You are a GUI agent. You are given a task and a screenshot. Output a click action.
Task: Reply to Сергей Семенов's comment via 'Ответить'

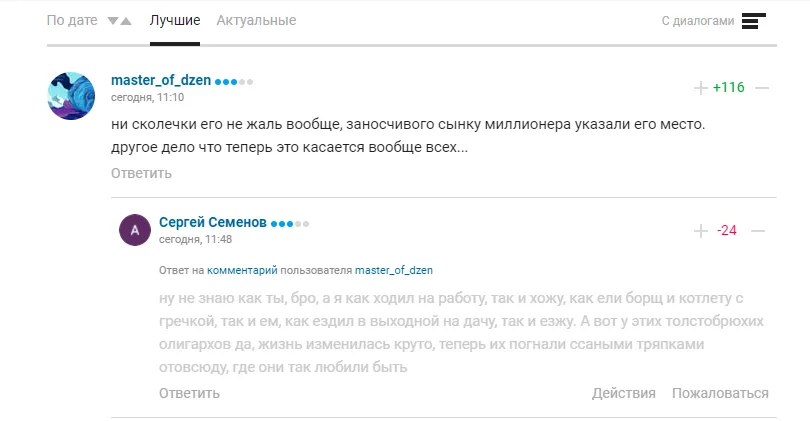coord(189,393)
